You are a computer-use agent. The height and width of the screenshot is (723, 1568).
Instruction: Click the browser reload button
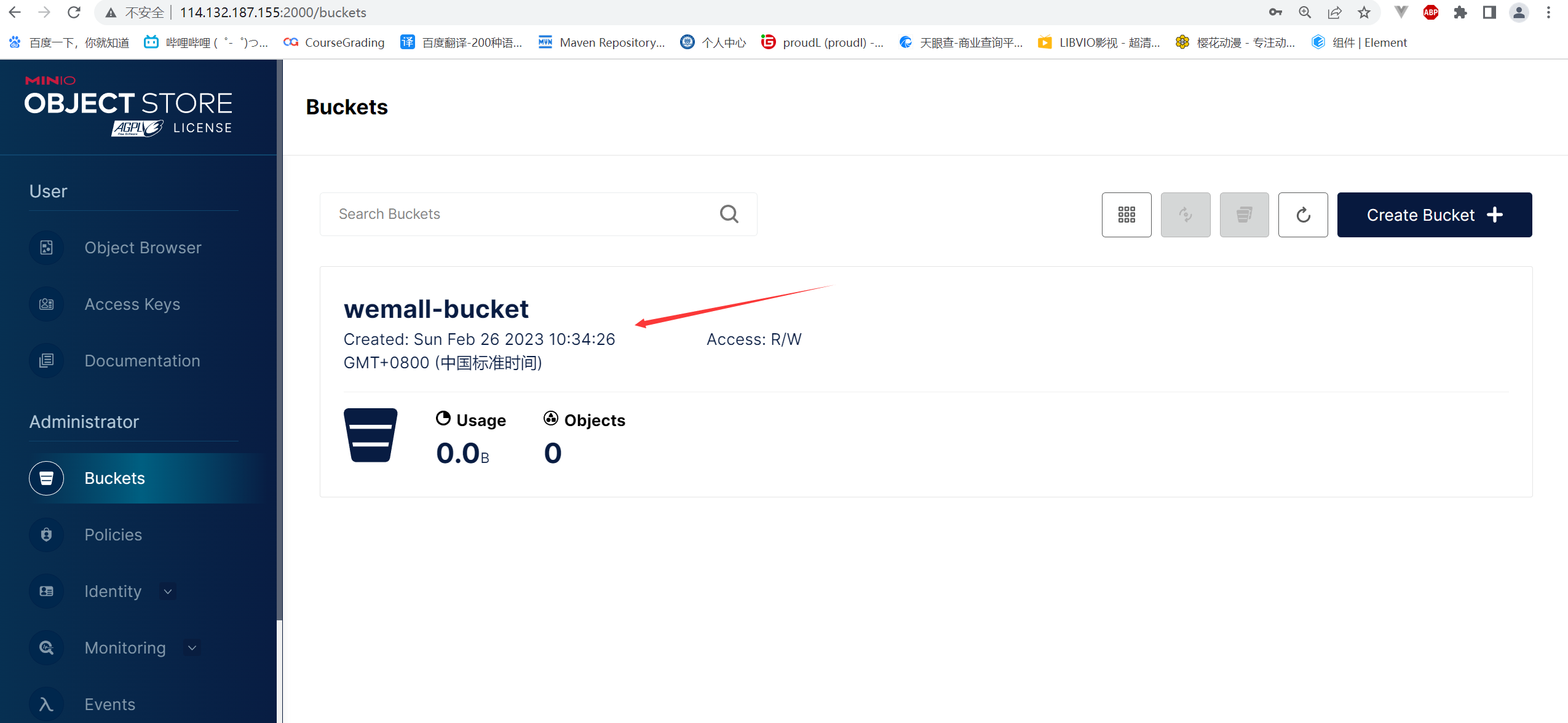pos(74,12)
